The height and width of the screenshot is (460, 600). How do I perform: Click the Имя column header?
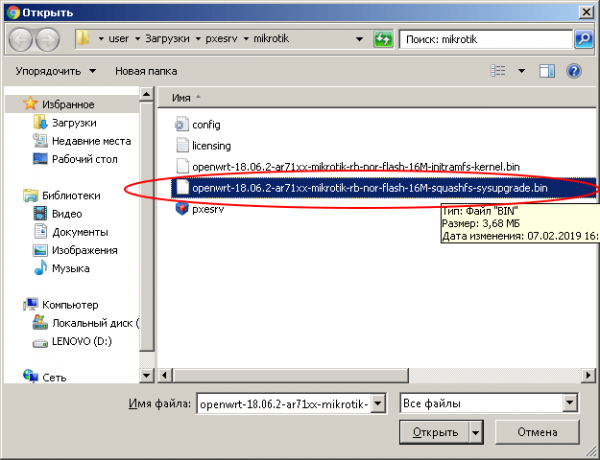tap(181, 98)
